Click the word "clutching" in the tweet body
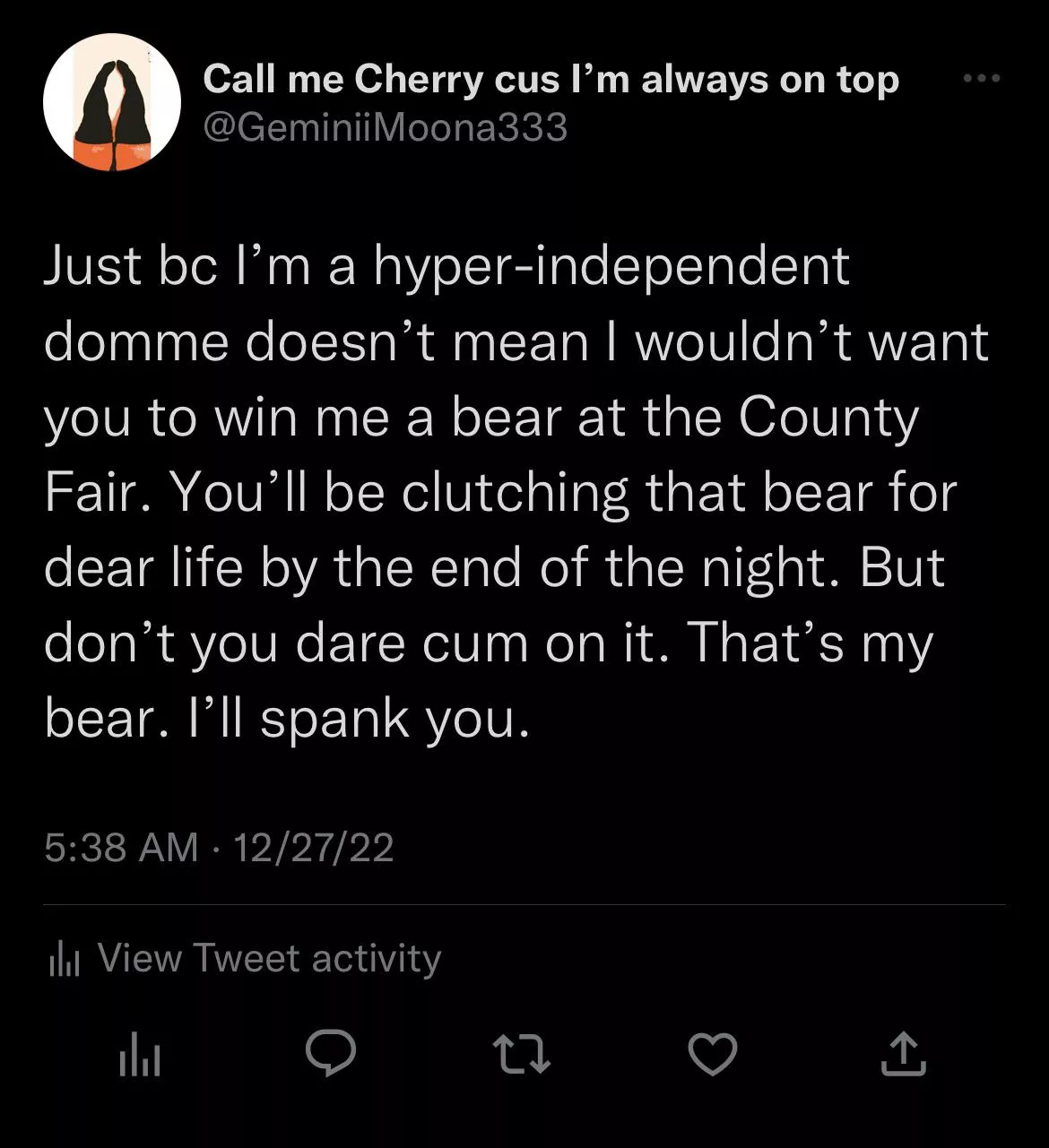This screenshot has width=1049, height=1148. click(x=515, y=493)
